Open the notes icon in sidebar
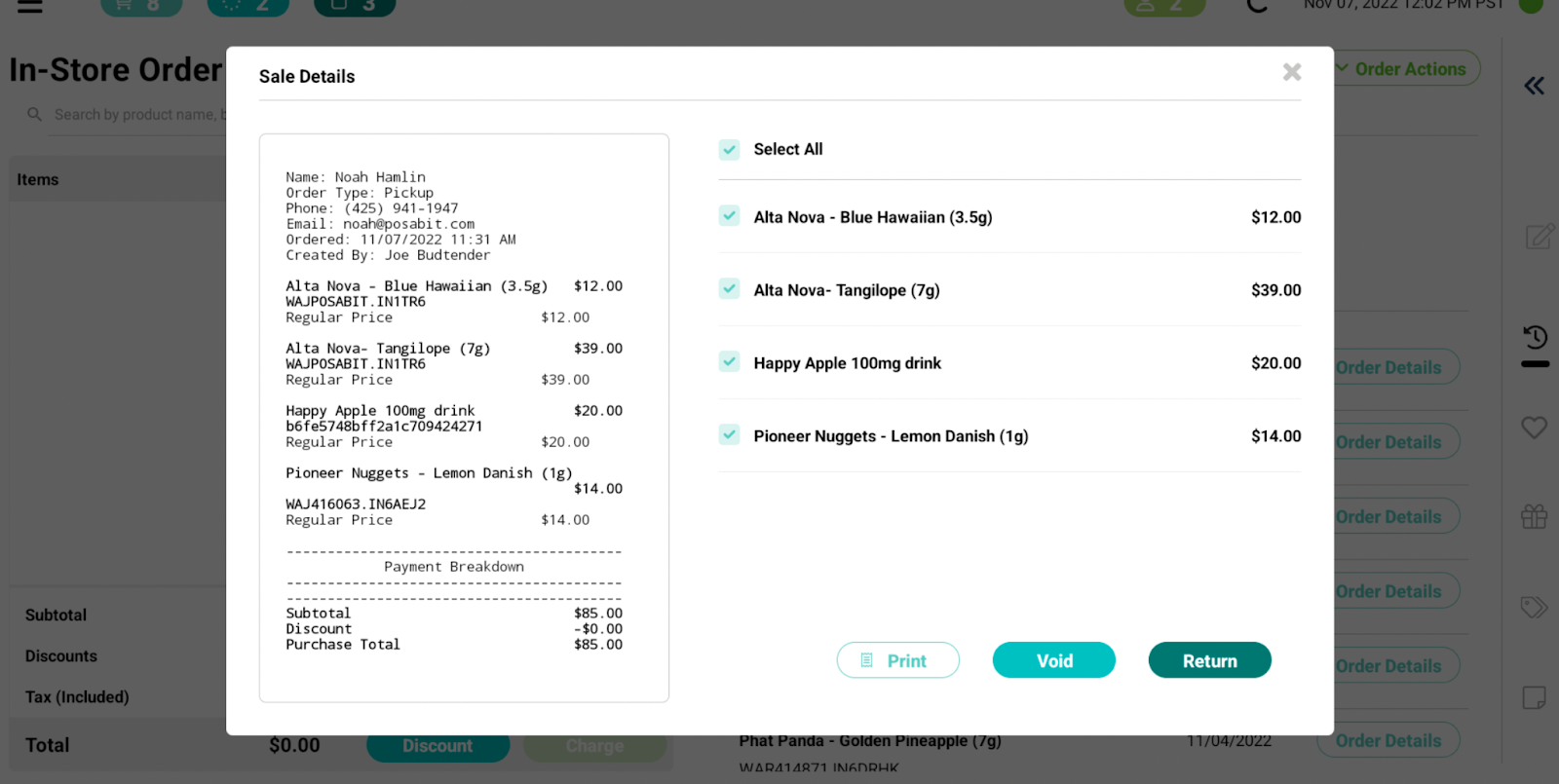Screen dimensions: 1559x784 click(x=1535, y=697)
